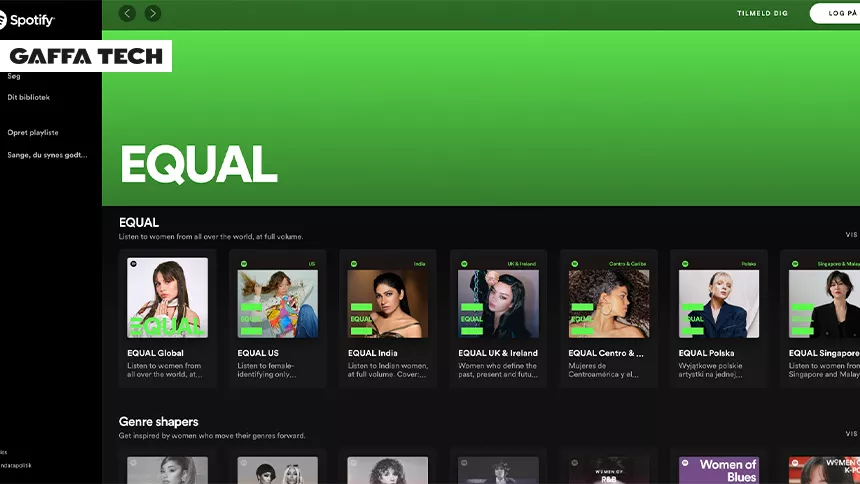
Task: Click the Genre shapers section heading
Action: click(159, 421)
